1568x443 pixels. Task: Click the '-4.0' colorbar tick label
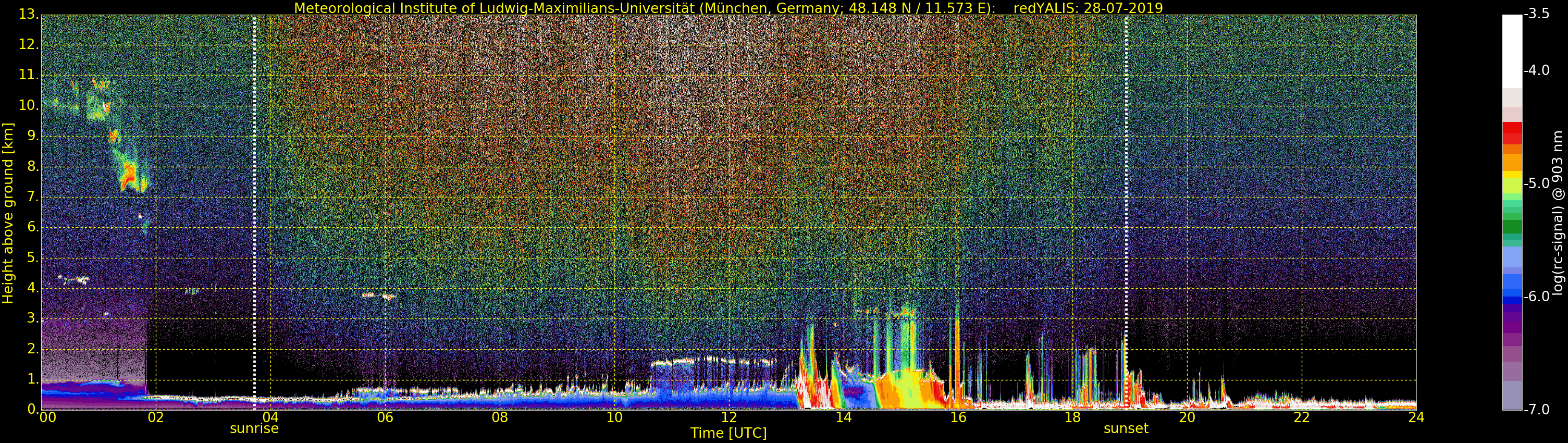pyautogui.click(x=1536, y=70)
